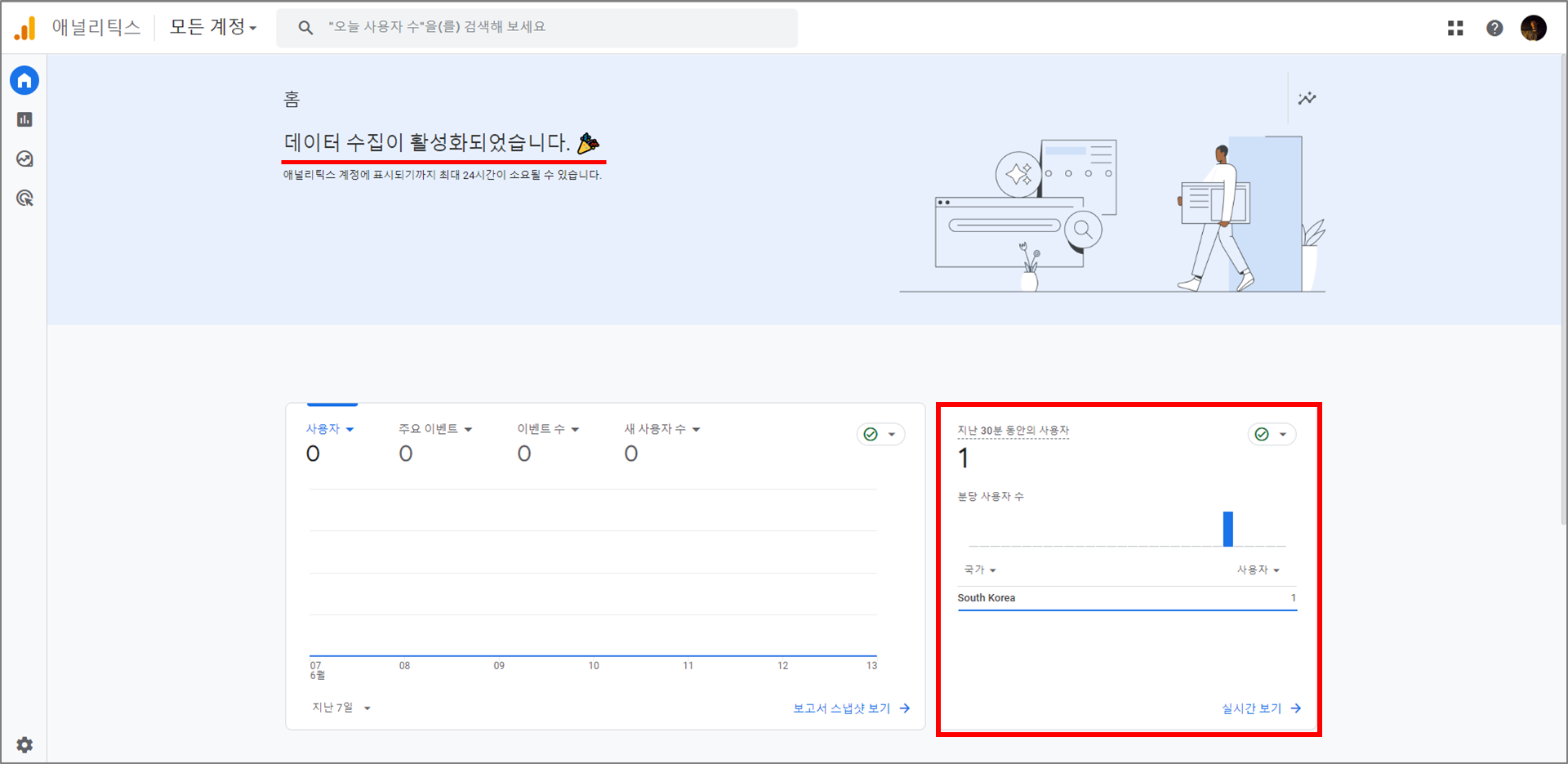This screenshot has width=1568, height=764.
Task: Expand the 사용자 metric dropdown
Action: 329,428
